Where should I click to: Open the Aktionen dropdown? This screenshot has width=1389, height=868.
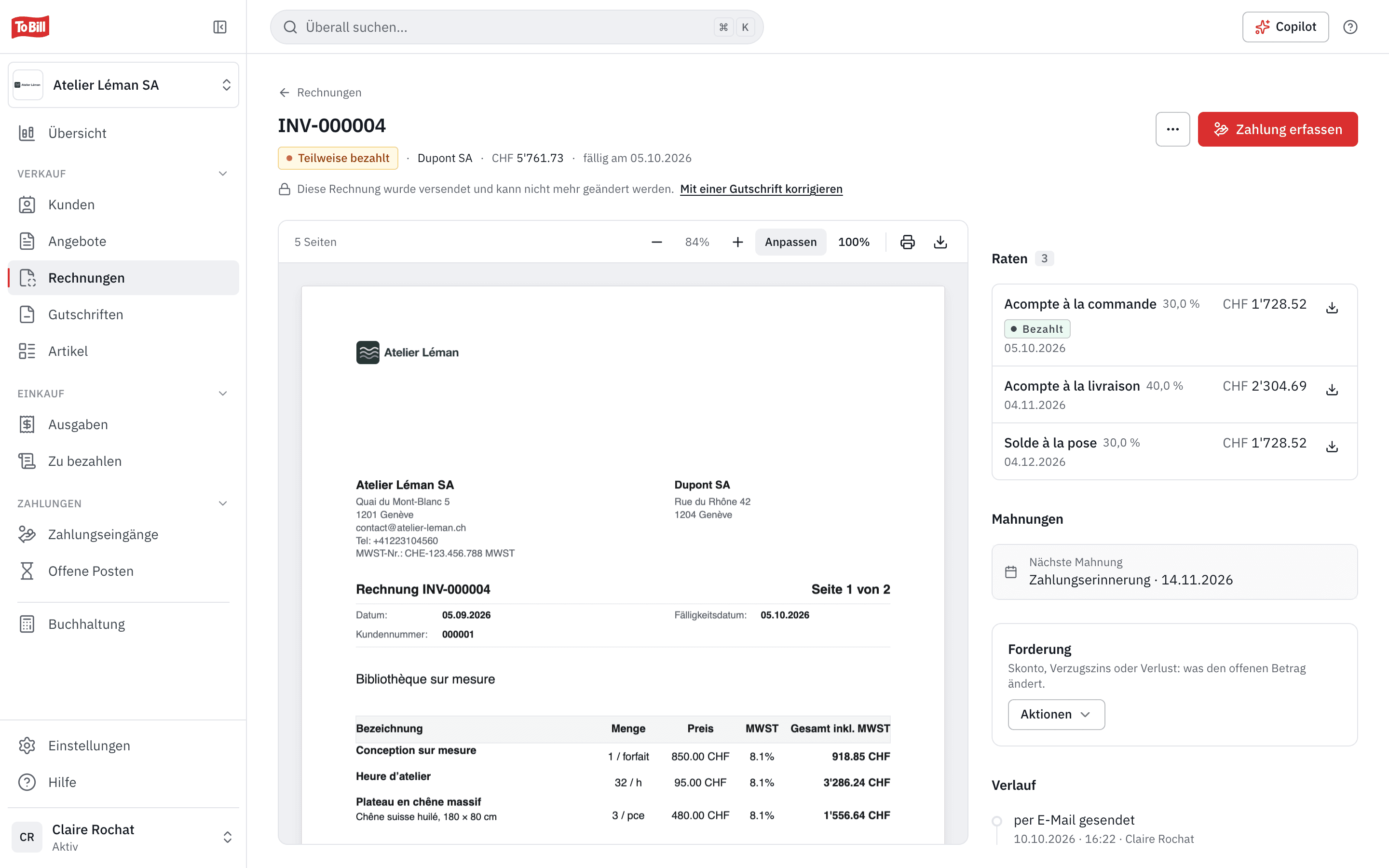point(1056,714)
